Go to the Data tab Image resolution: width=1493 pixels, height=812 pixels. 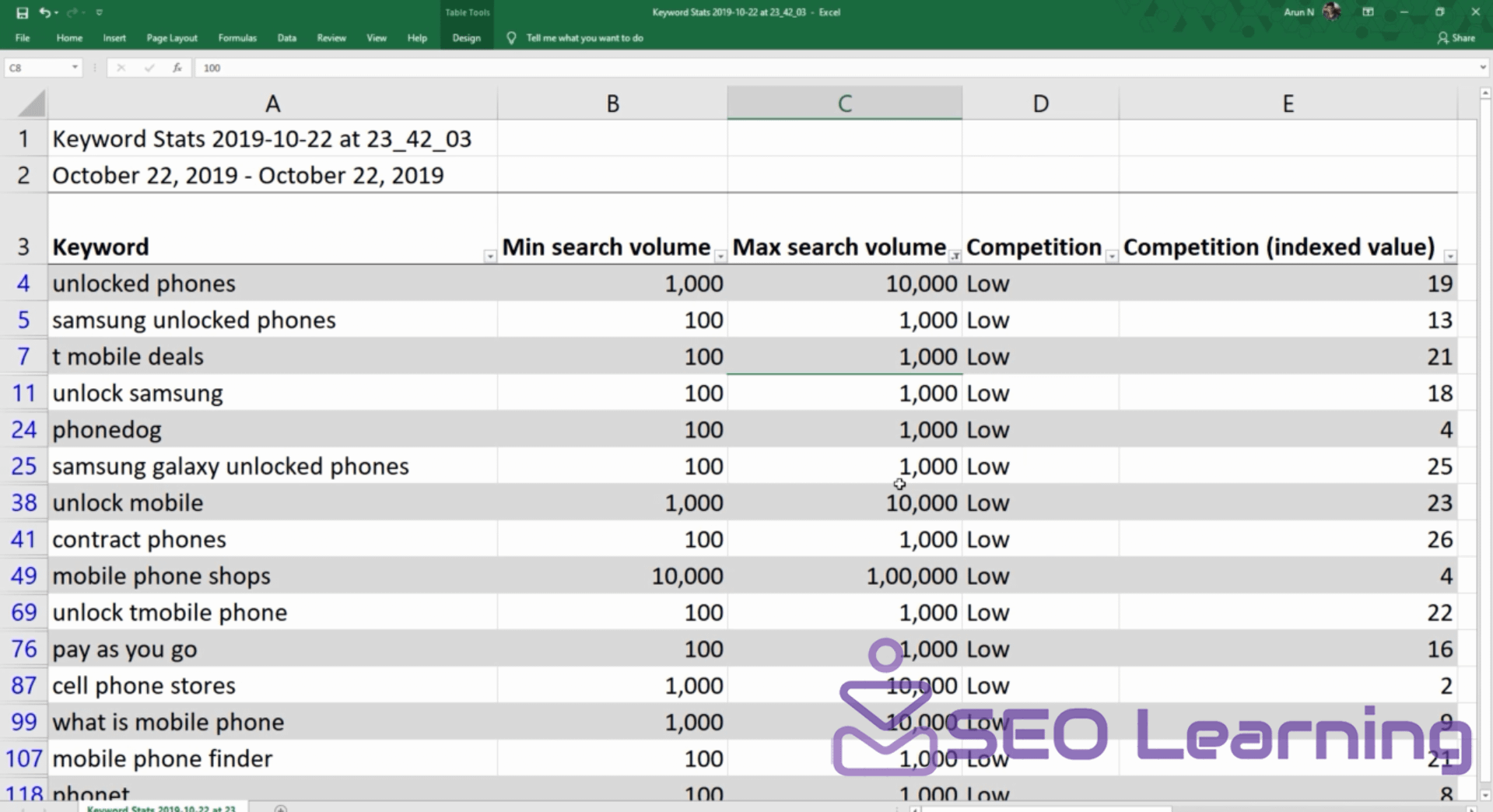click(286, 37)
